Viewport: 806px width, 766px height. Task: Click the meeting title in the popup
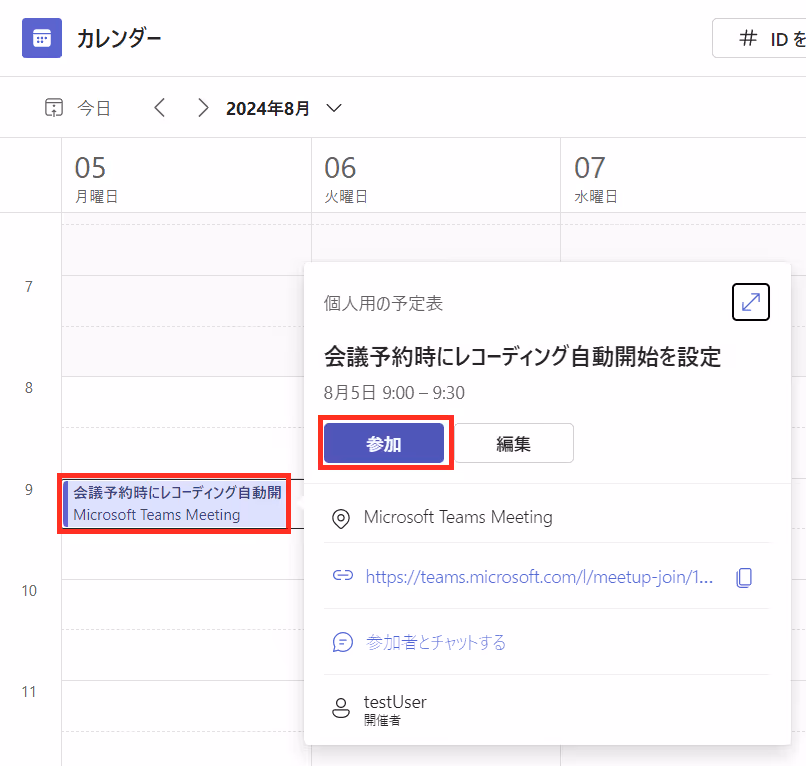click(x=522, y=356)
